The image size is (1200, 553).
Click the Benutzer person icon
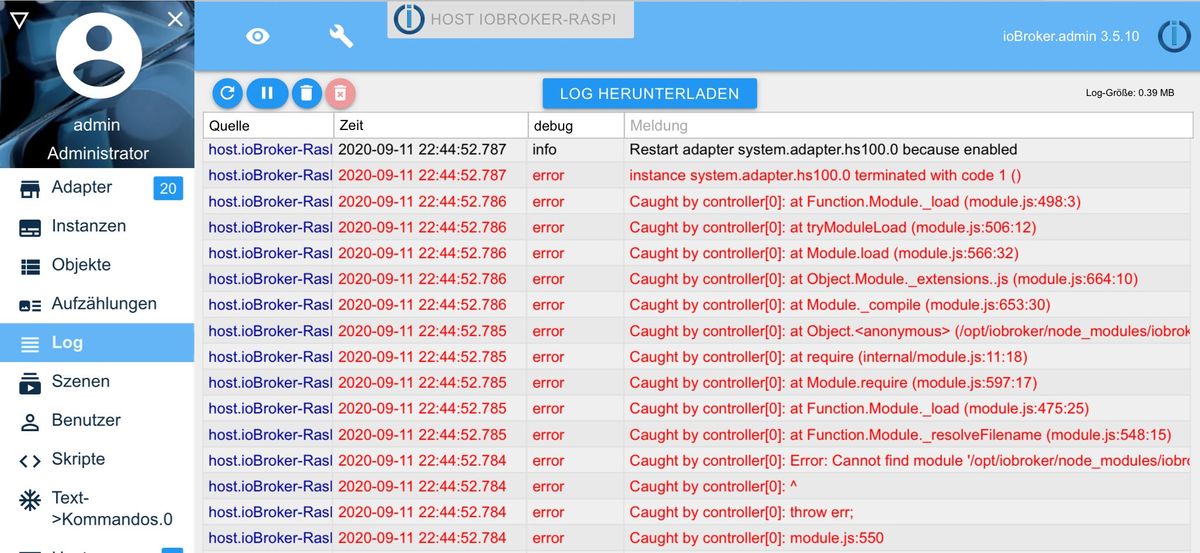pos(31,421)
